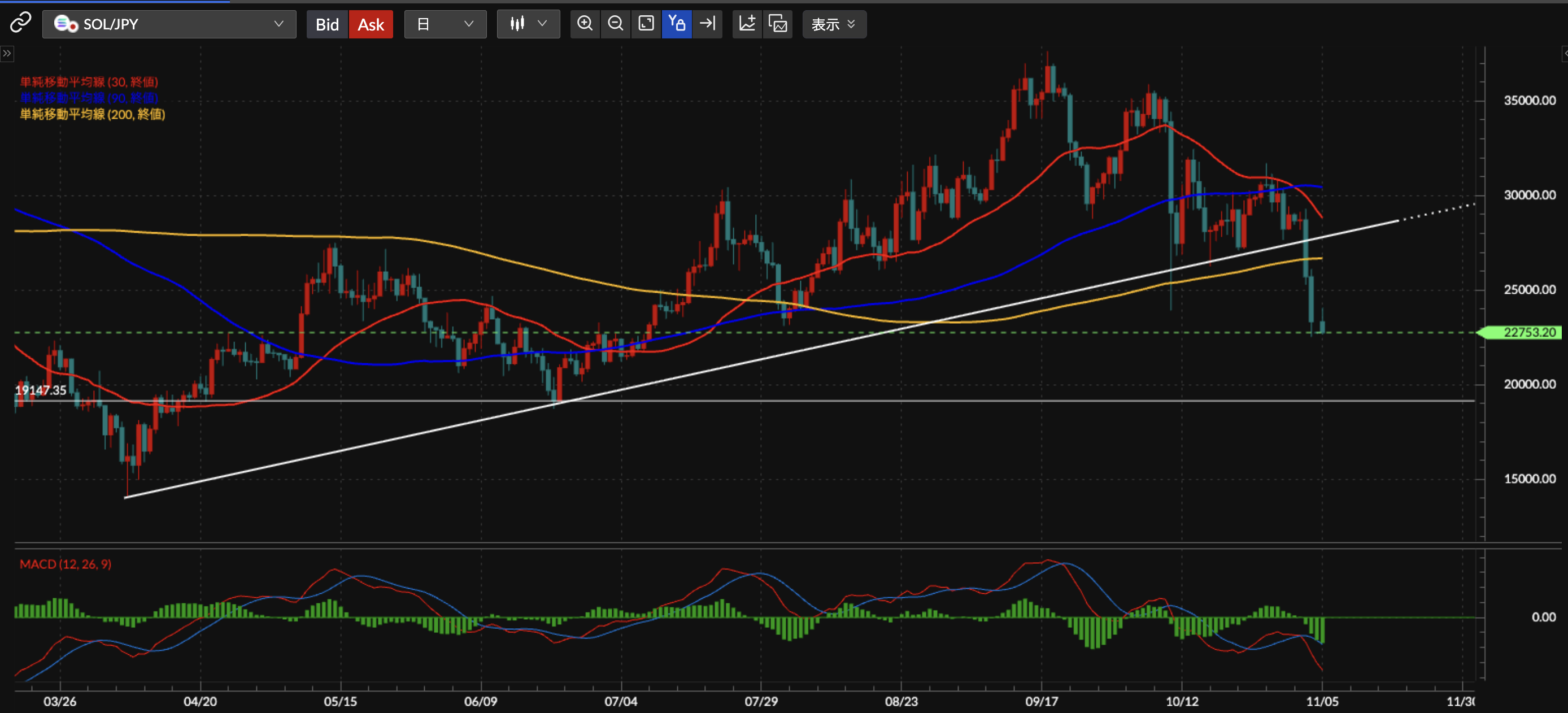Image resolution: width=1568 pixels, height=713 pixels.
Task: Click the MACD (12, 26, 9) indicator label
Action: [x=65, y=564]
